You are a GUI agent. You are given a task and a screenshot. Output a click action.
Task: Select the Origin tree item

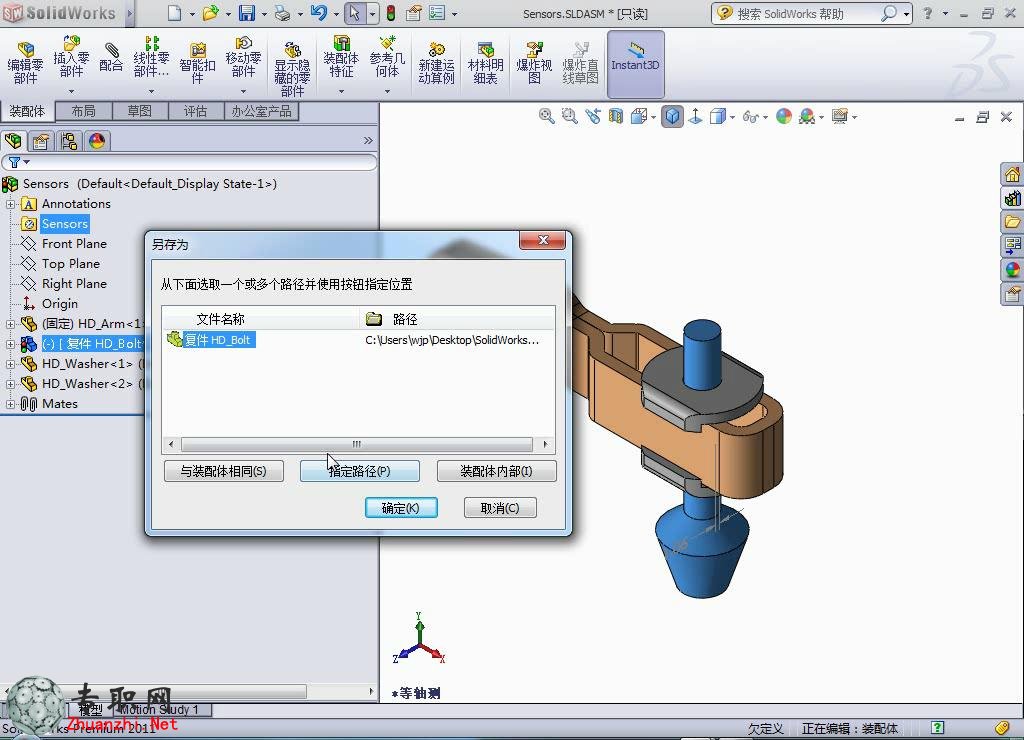click(x=59, y=304)
